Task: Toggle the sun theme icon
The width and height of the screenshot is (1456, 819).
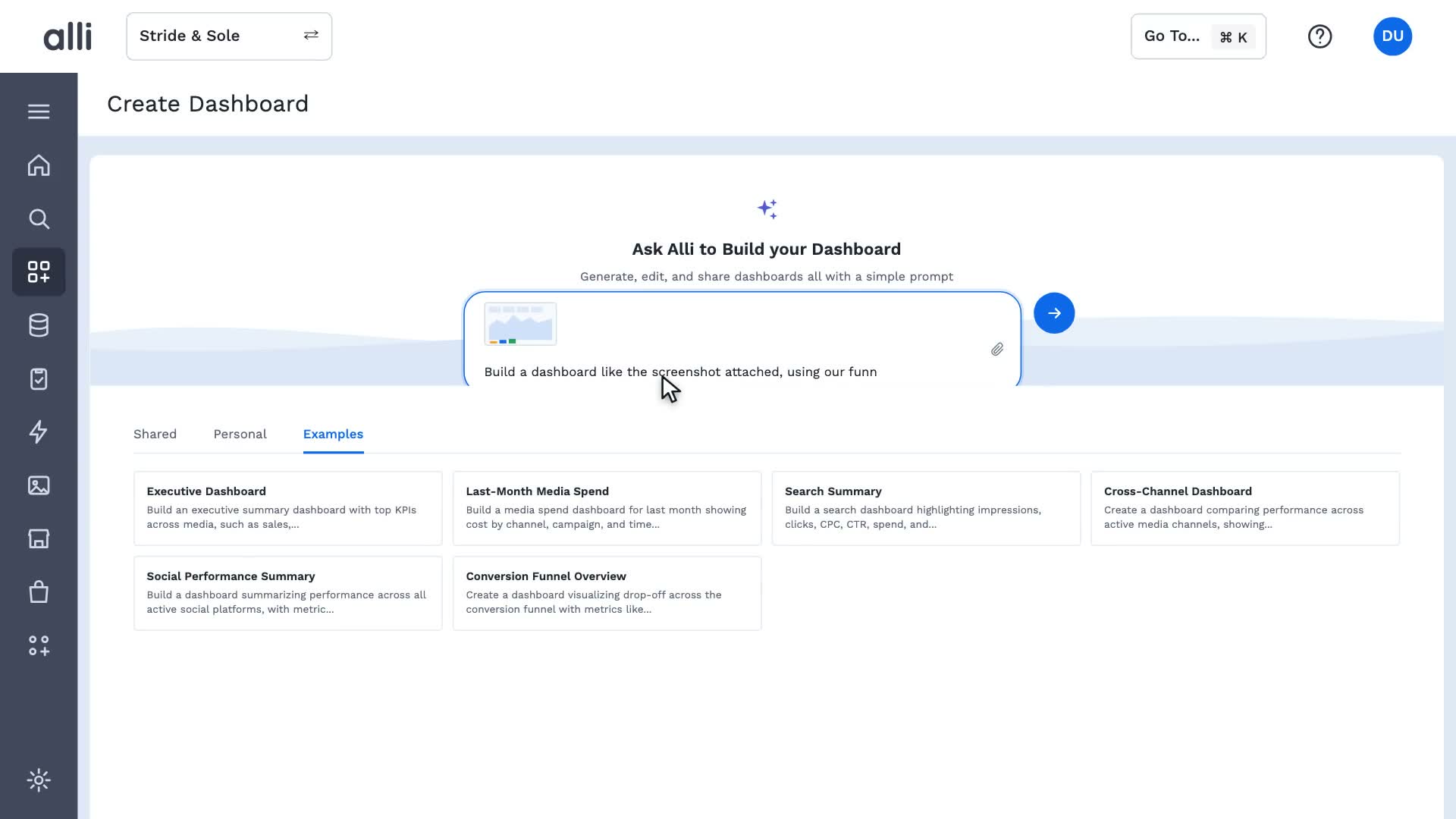Action: tap(39, 780)
